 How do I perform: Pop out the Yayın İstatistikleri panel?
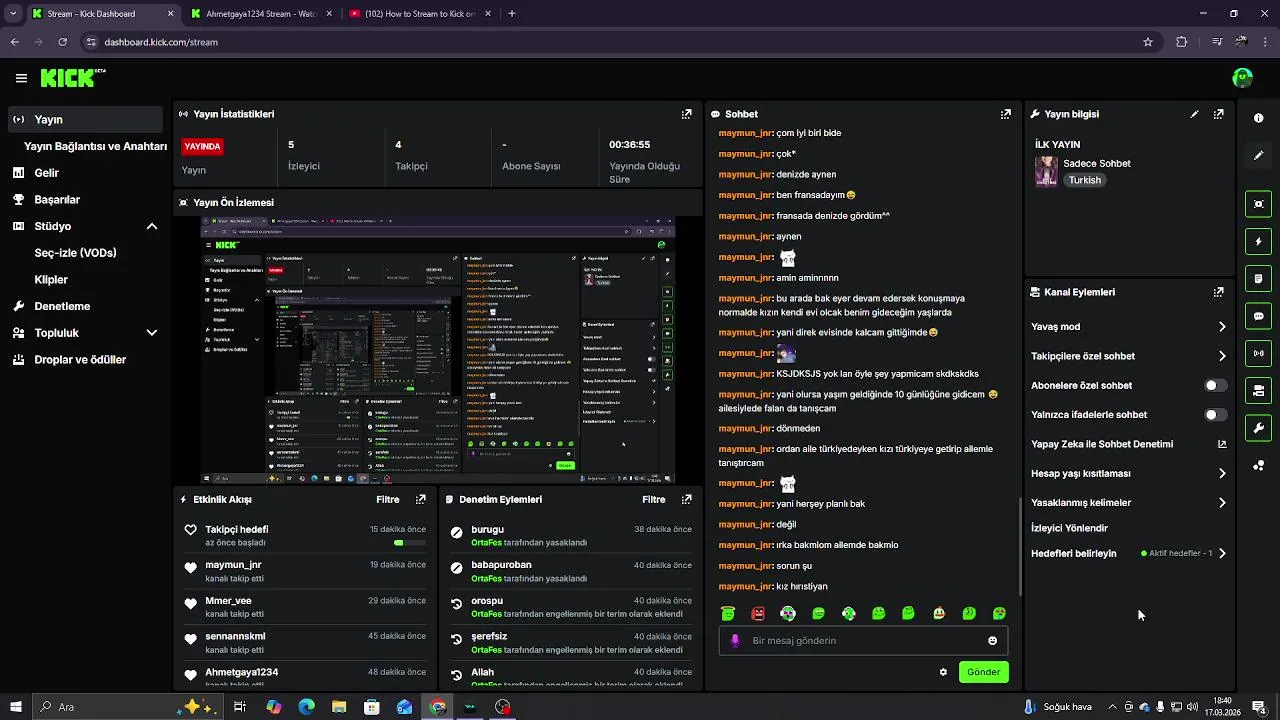coord(686,114)
